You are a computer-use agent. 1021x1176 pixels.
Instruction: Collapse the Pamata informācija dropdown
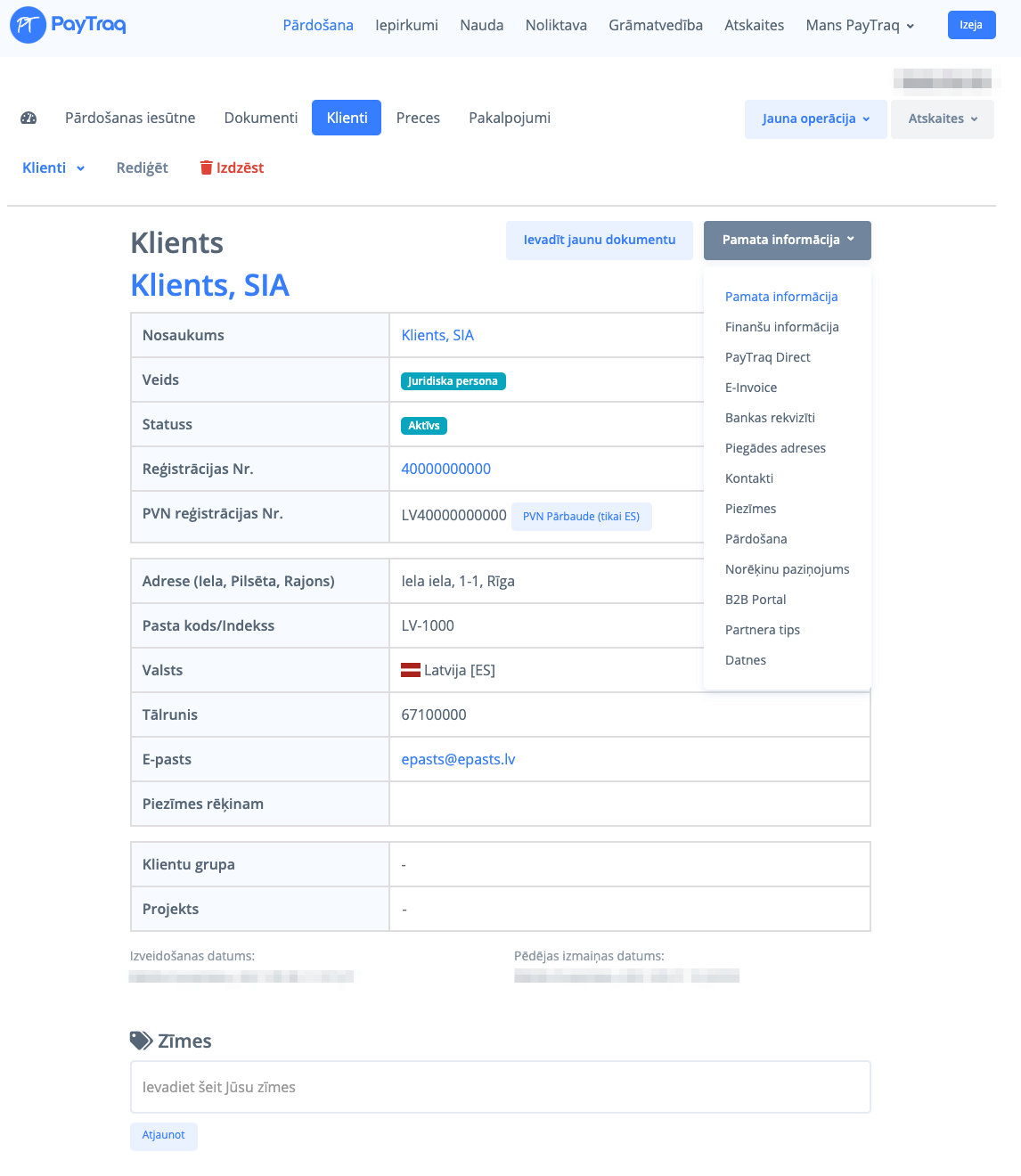pyautogui.click(x=788, y=240)
